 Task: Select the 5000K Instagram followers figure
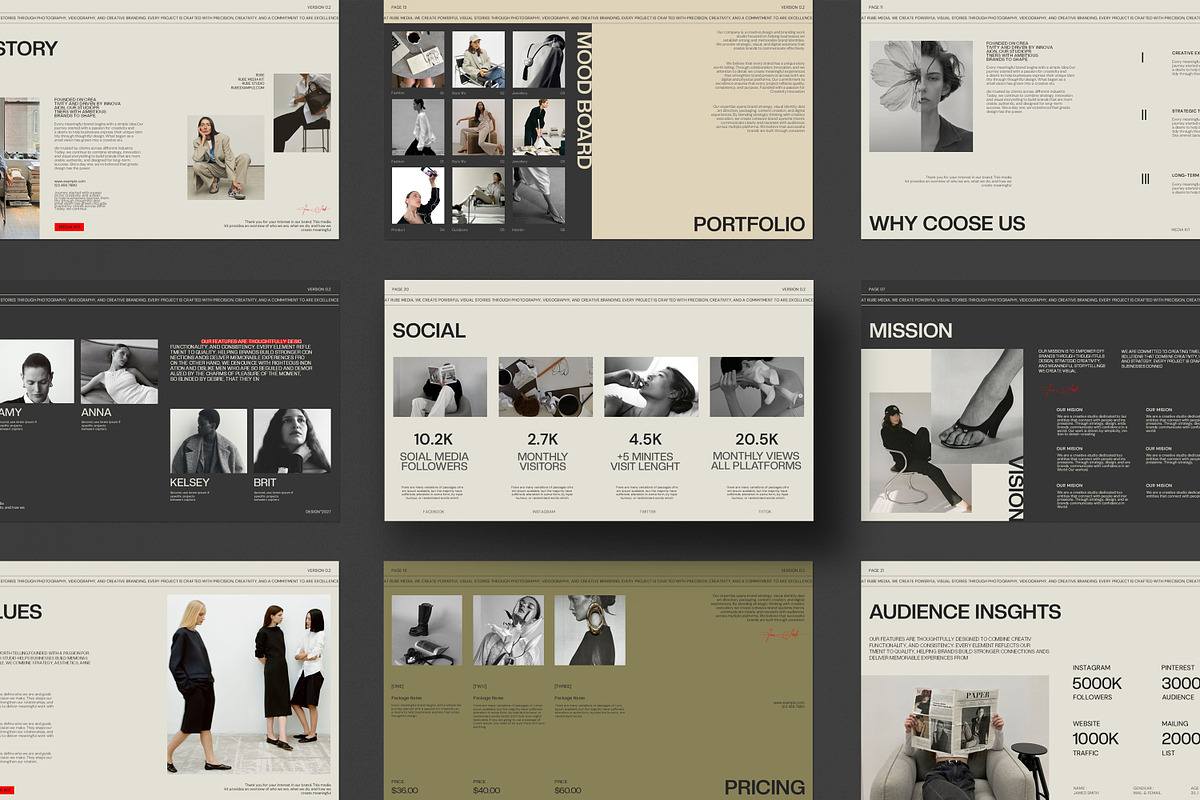click(x=1097, y=683)
